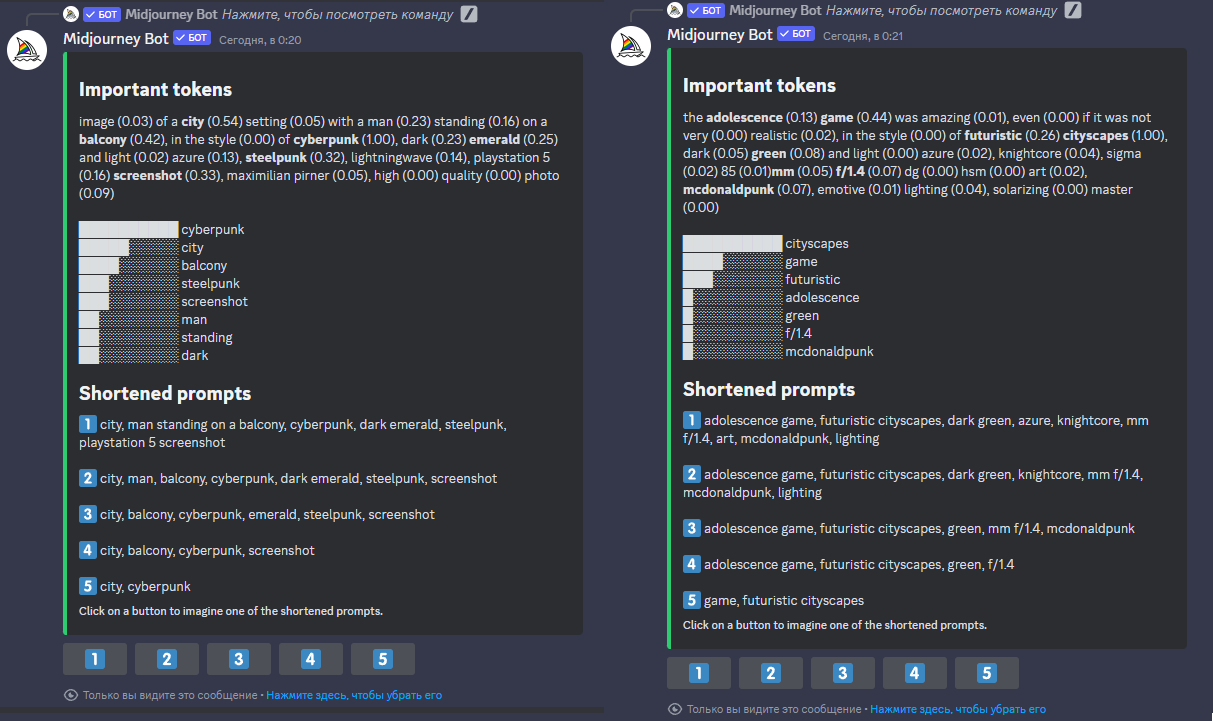This screenshot has height=721, width=1213.
Task: Dismiss the 0:21 message via 'Нажмите здесь' link
Action: [x=958, y=709]
